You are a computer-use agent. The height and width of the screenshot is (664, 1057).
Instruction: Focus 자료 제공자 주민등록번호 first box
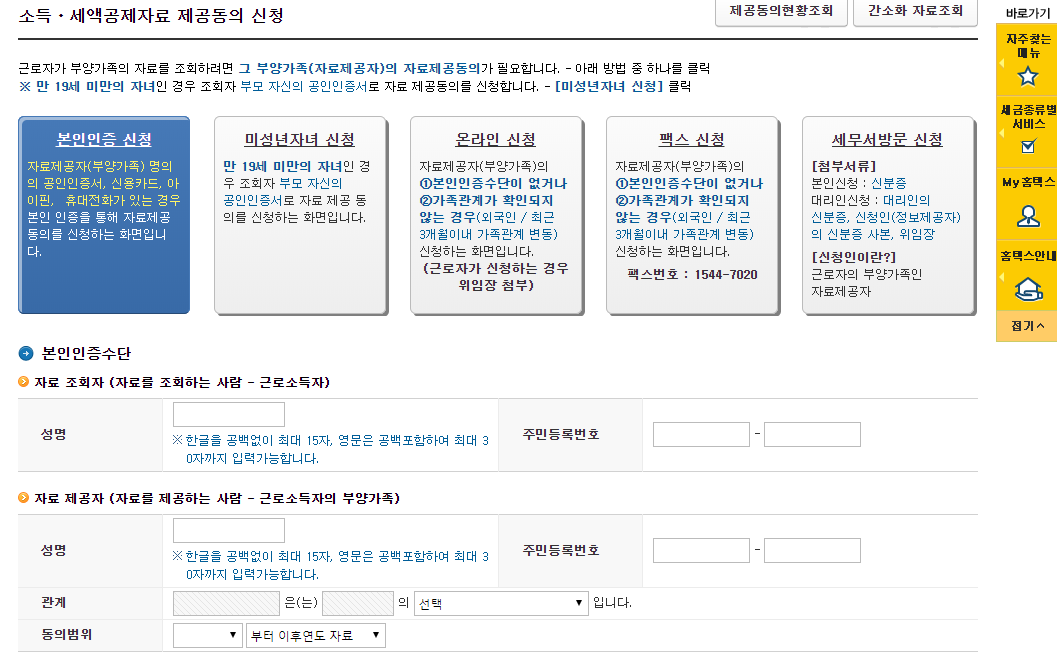701,550
